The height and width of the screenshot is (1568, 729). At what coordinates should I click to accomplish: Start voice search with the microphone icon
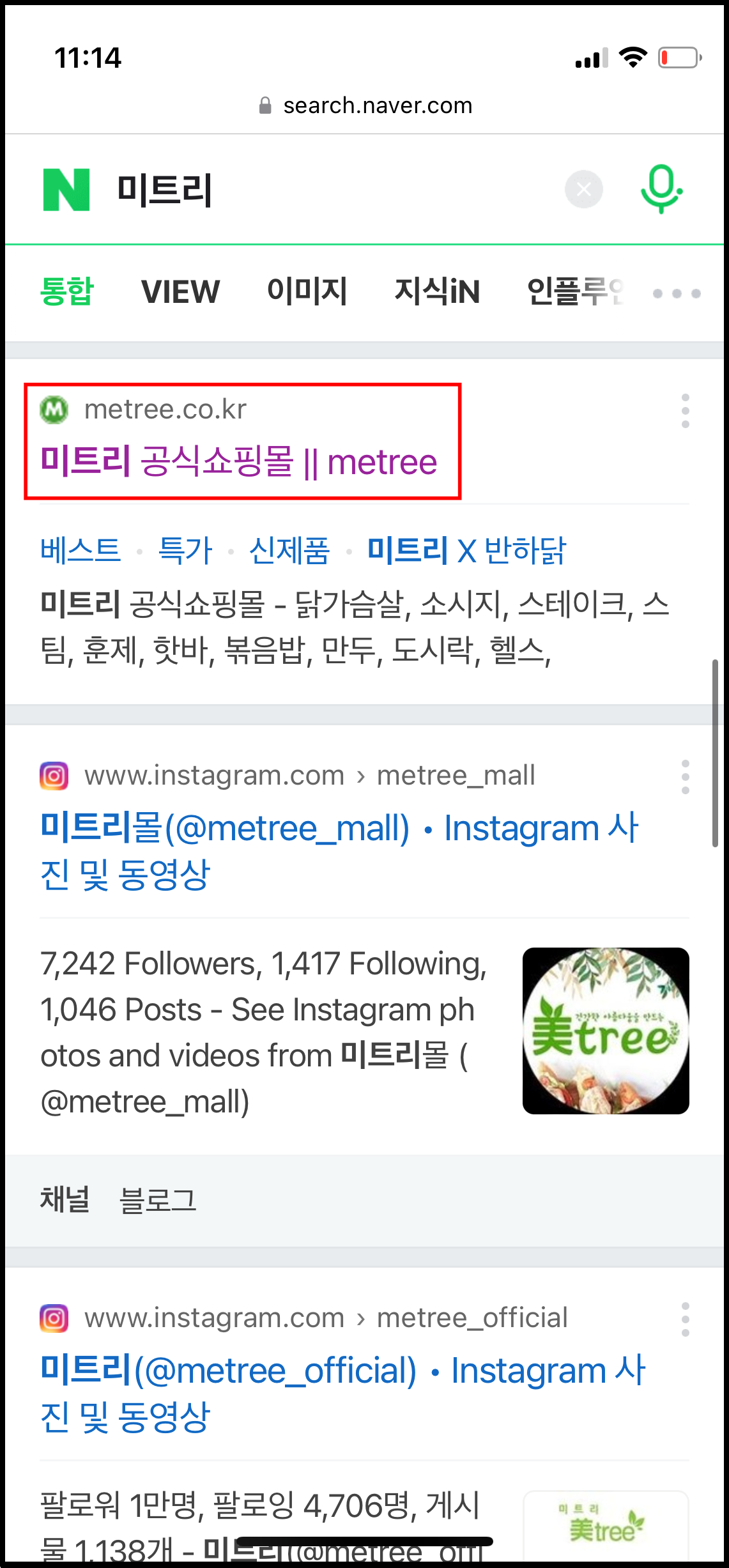click(x=661, y=189)
